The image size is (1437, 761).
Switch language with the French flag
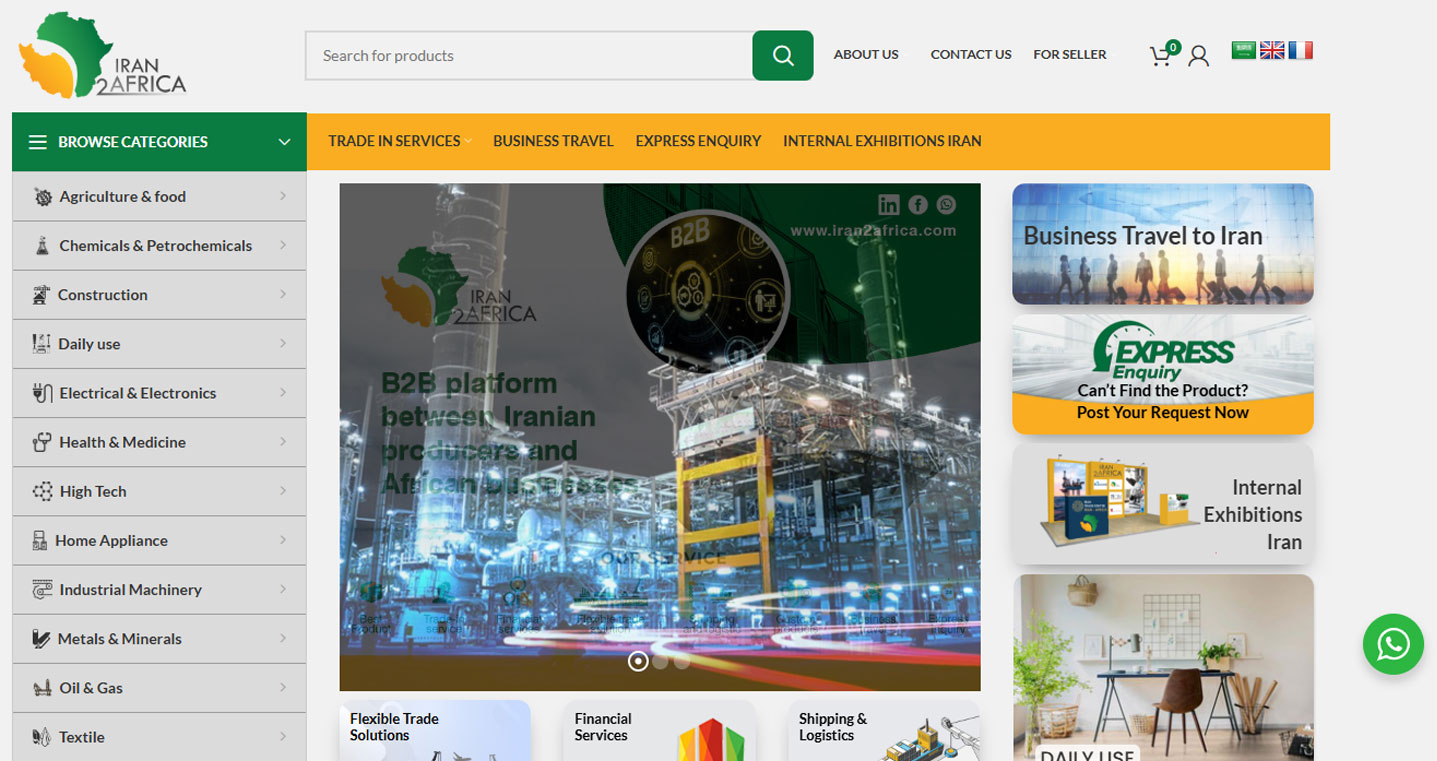click(x=1301, y=50)
